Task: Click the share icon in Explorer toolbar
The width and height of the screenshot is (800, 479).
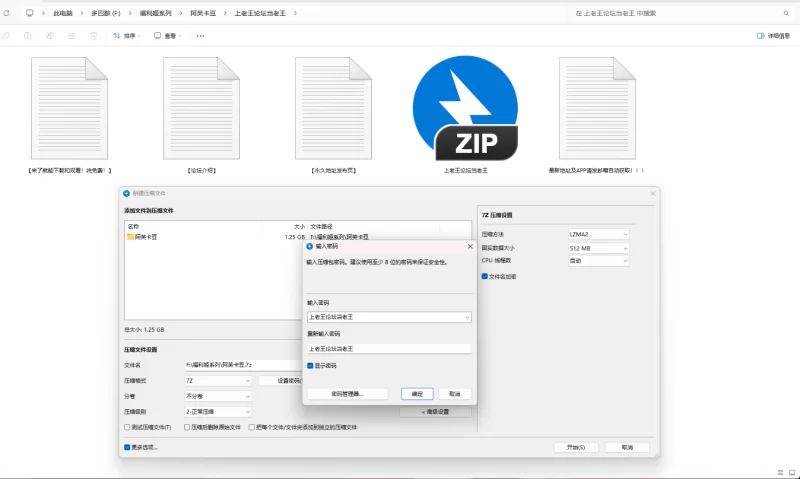Action: (71, 36)
